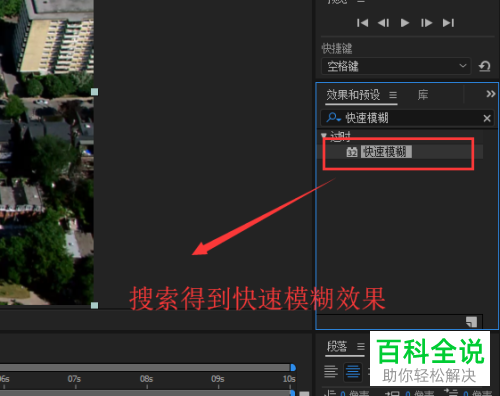Select the 快速模糊 effect in the results
The image size is (500, 396).
click(386, 152)
